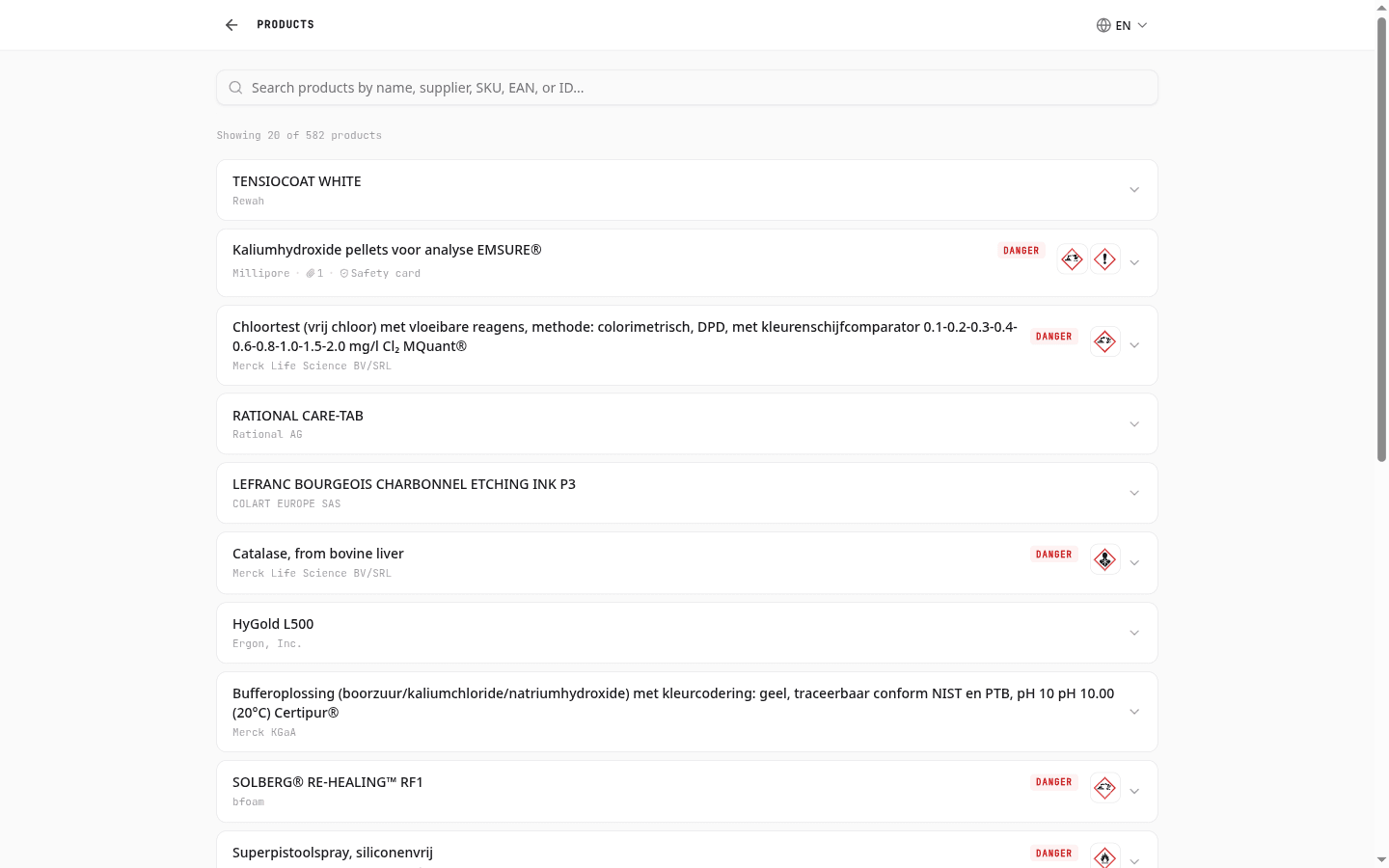Viewport: 1389px width, 868px height.
Task: Expand the Catalase, from bovine liver row
Action: (1134, 563)
